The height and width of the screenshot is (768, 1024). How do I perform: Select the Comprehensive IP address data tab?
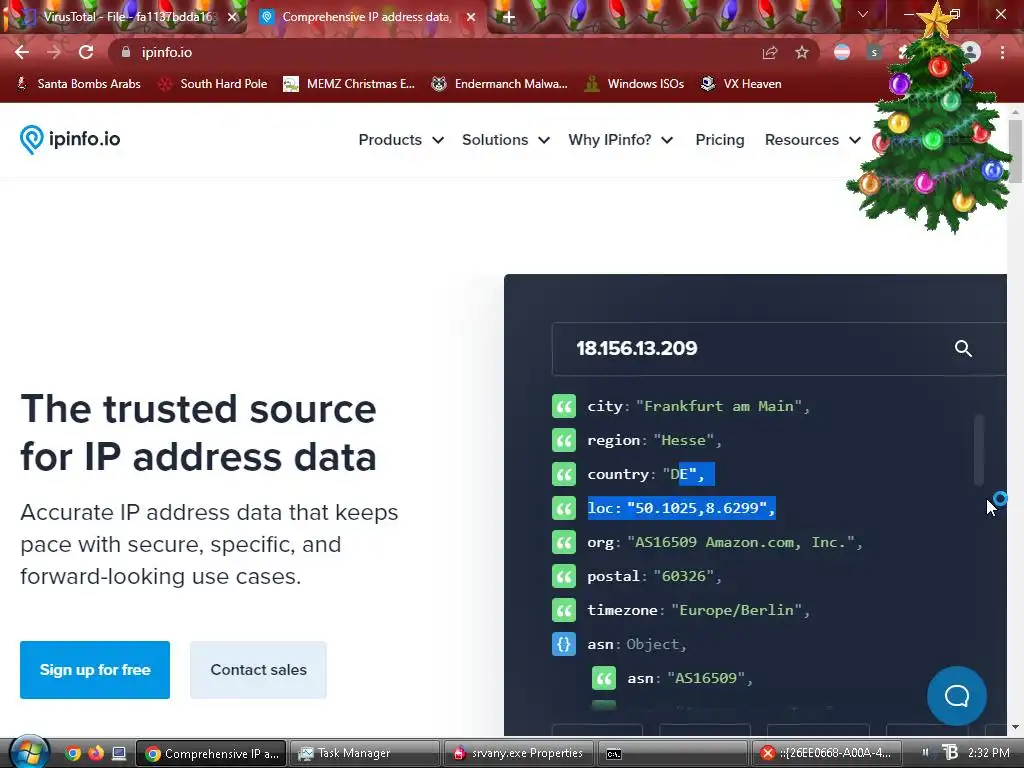pos(366,17)
